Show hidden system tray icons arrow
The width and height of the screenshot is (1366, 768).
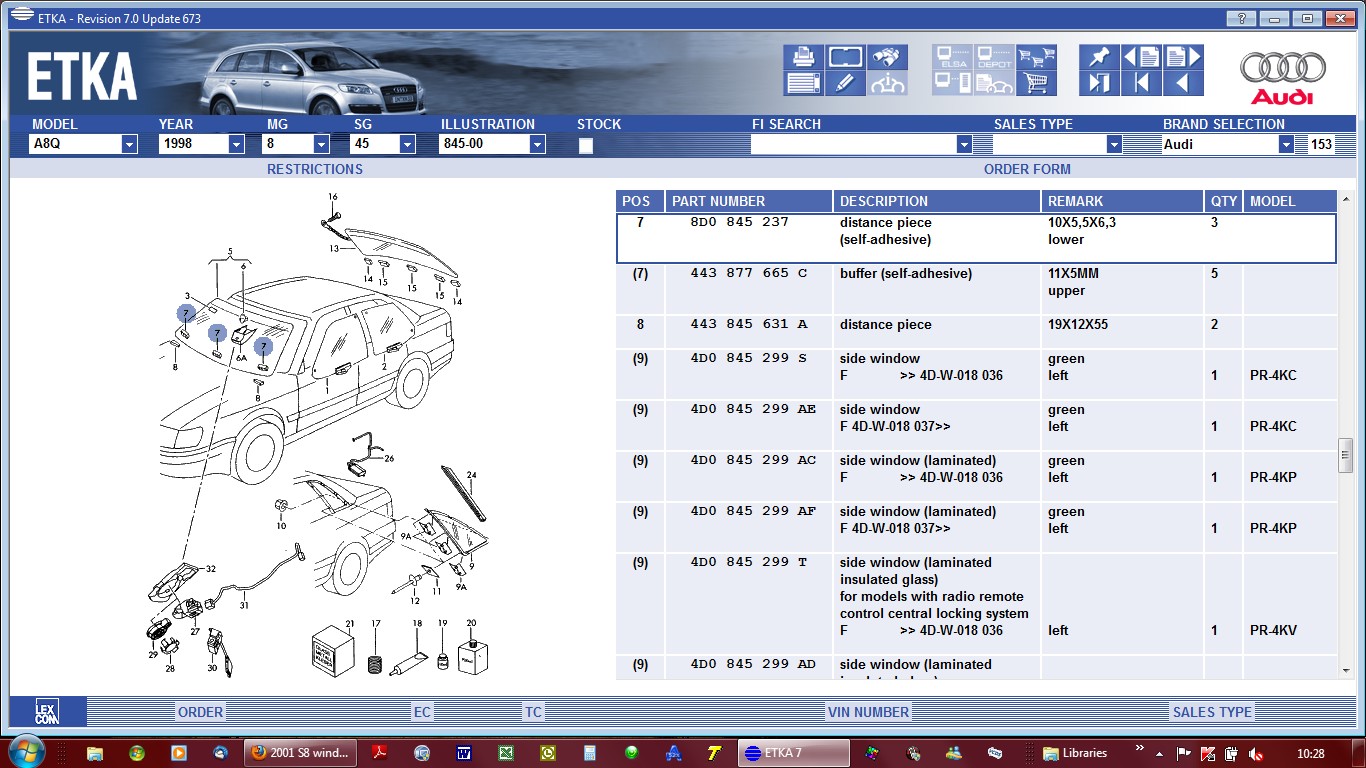click(x=1160, y=753)
